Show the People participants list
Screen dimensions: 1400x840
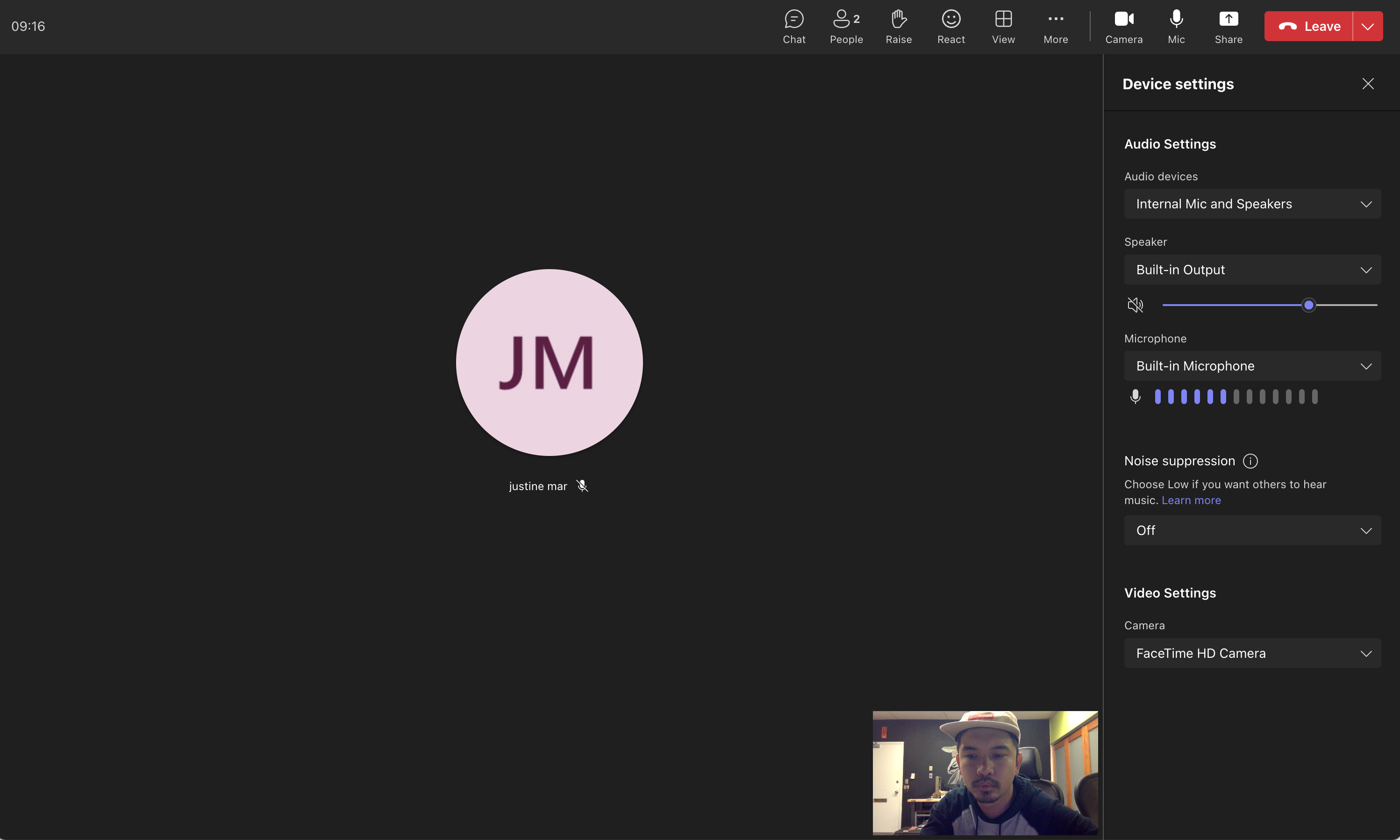point(846,26)
